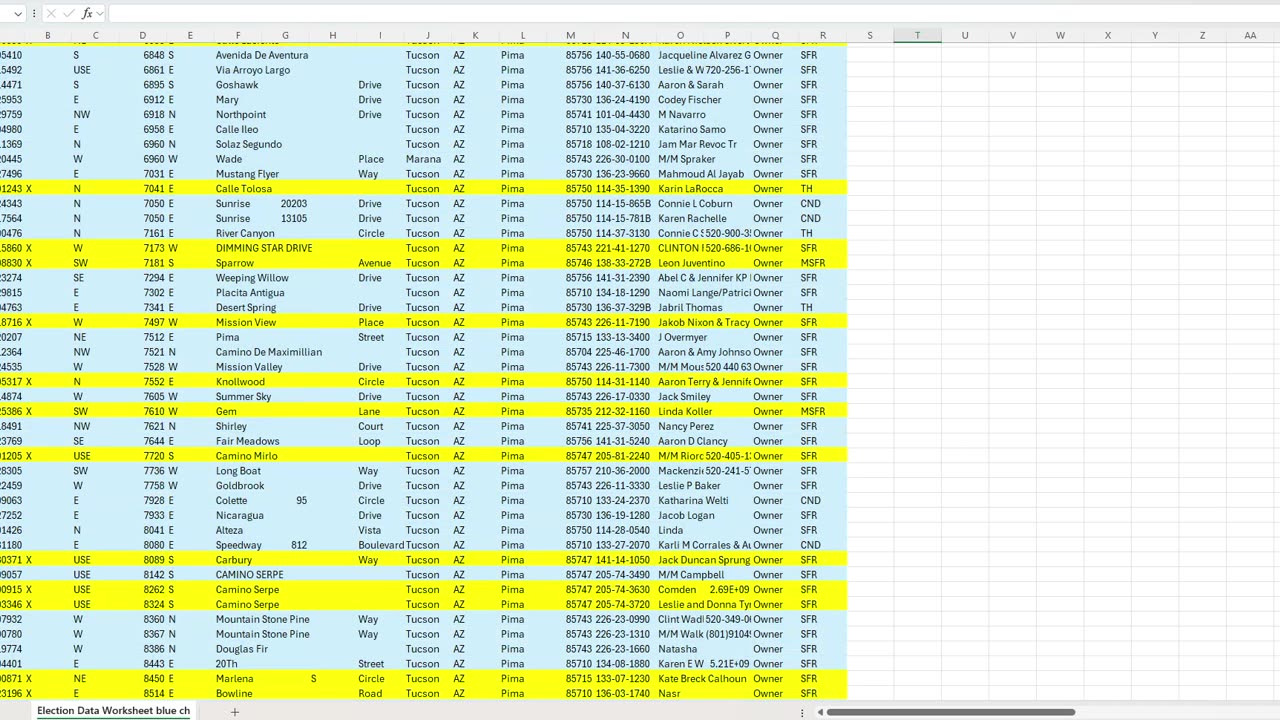Click the 'Solaz Segundo' cell

click(x=249, y=144)
